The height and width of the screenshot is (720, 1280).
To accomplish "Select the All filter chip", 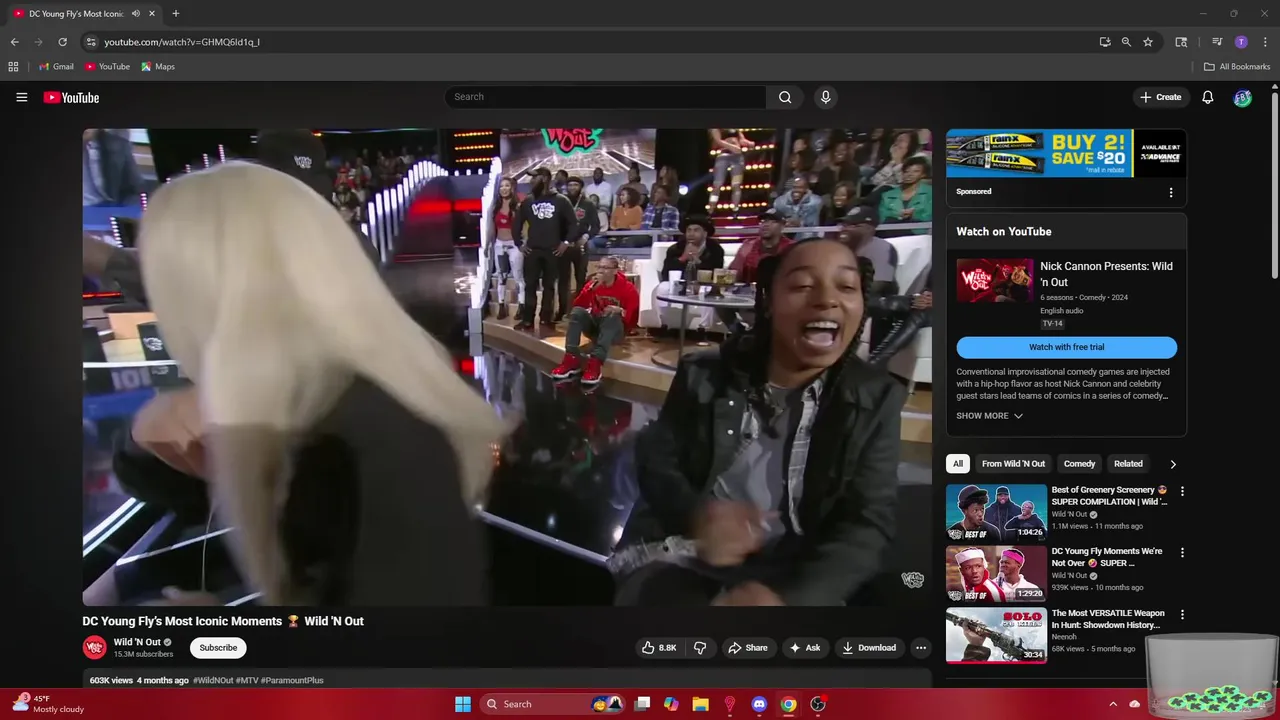I will (x=957, y=464).
